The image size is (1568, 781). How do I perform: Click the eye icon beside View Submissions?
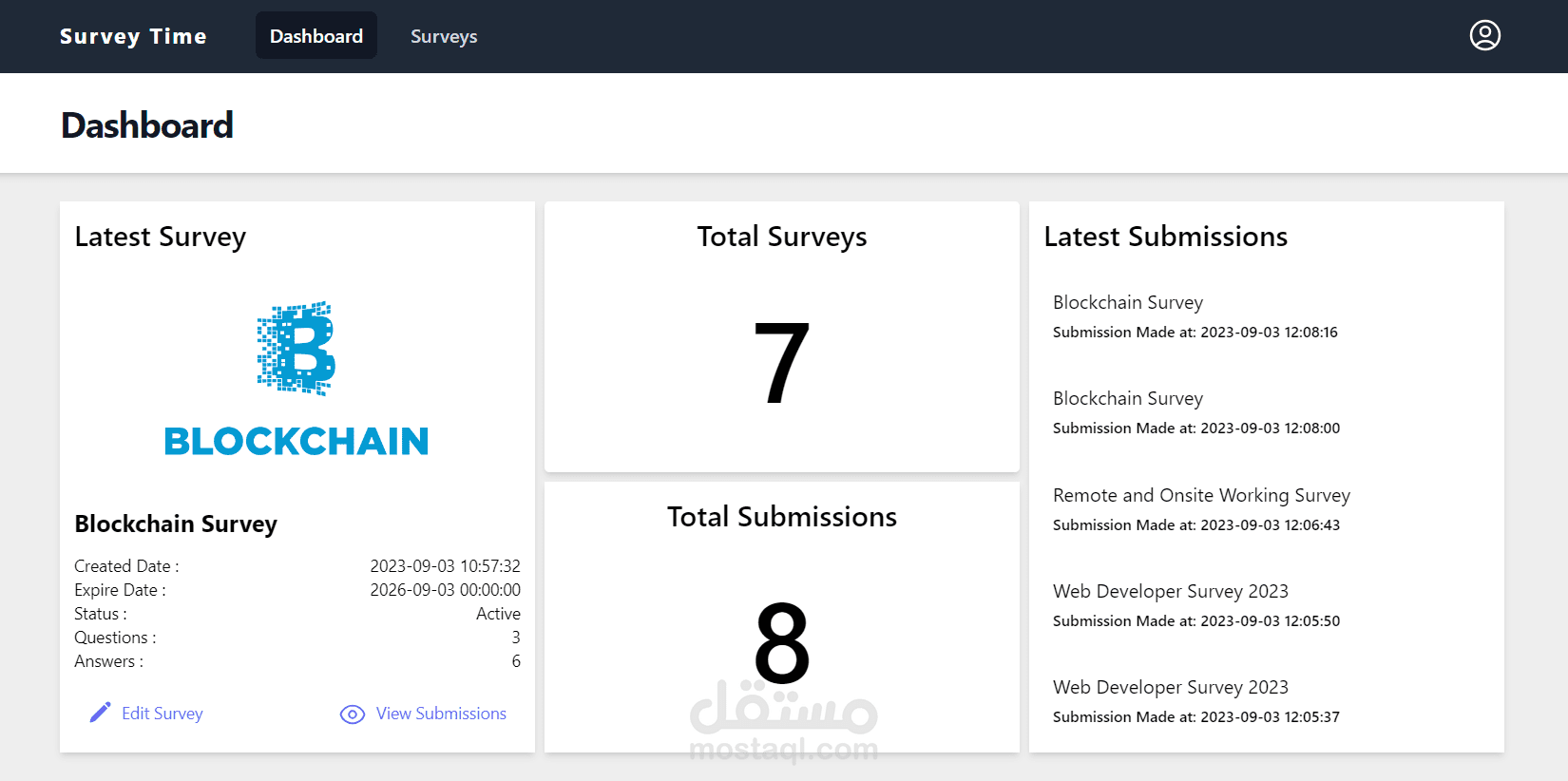(x=353, y=714)
